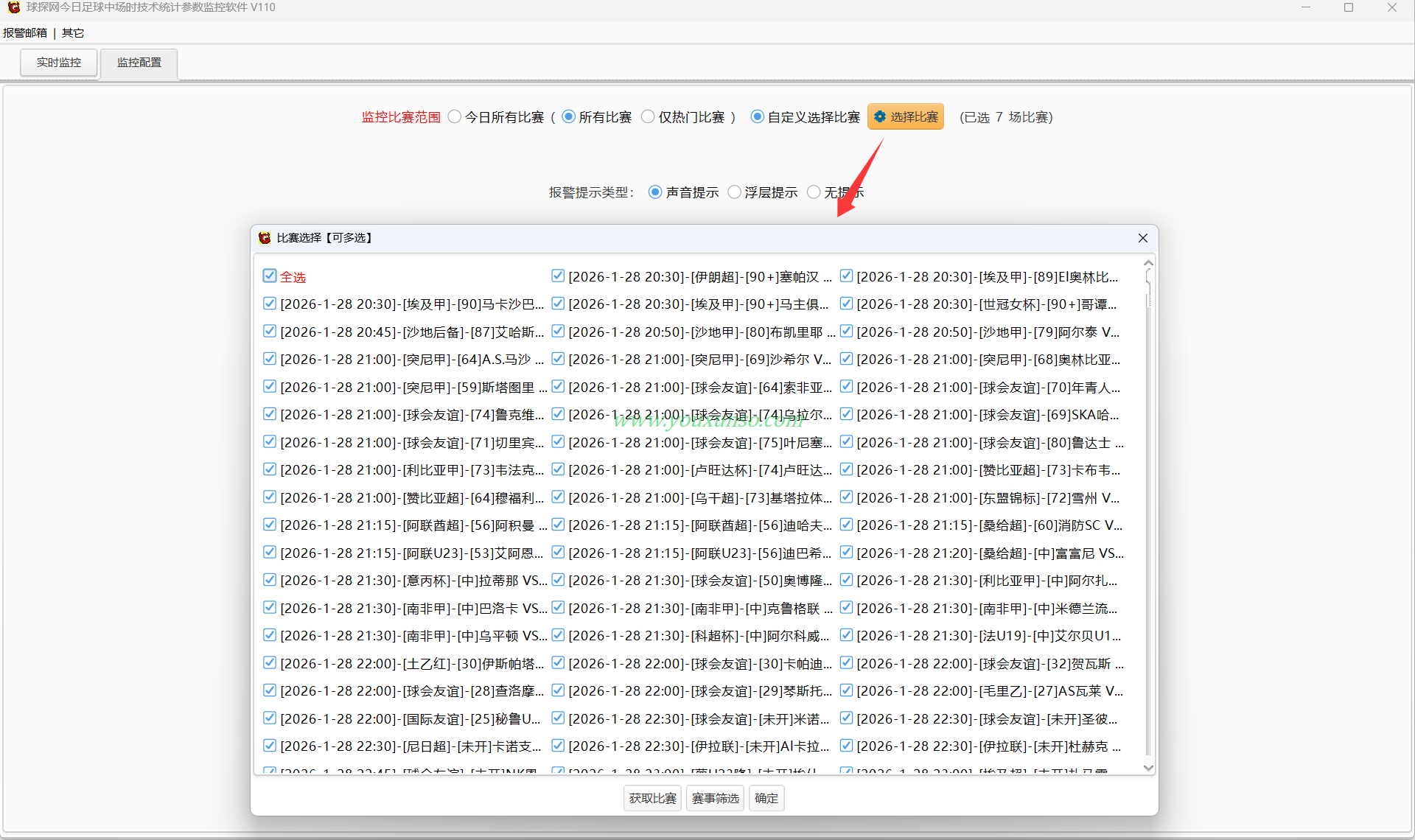
Task: Choose the 声音提示 alert type
Action: pyautogui.click(x=655, y=192)
